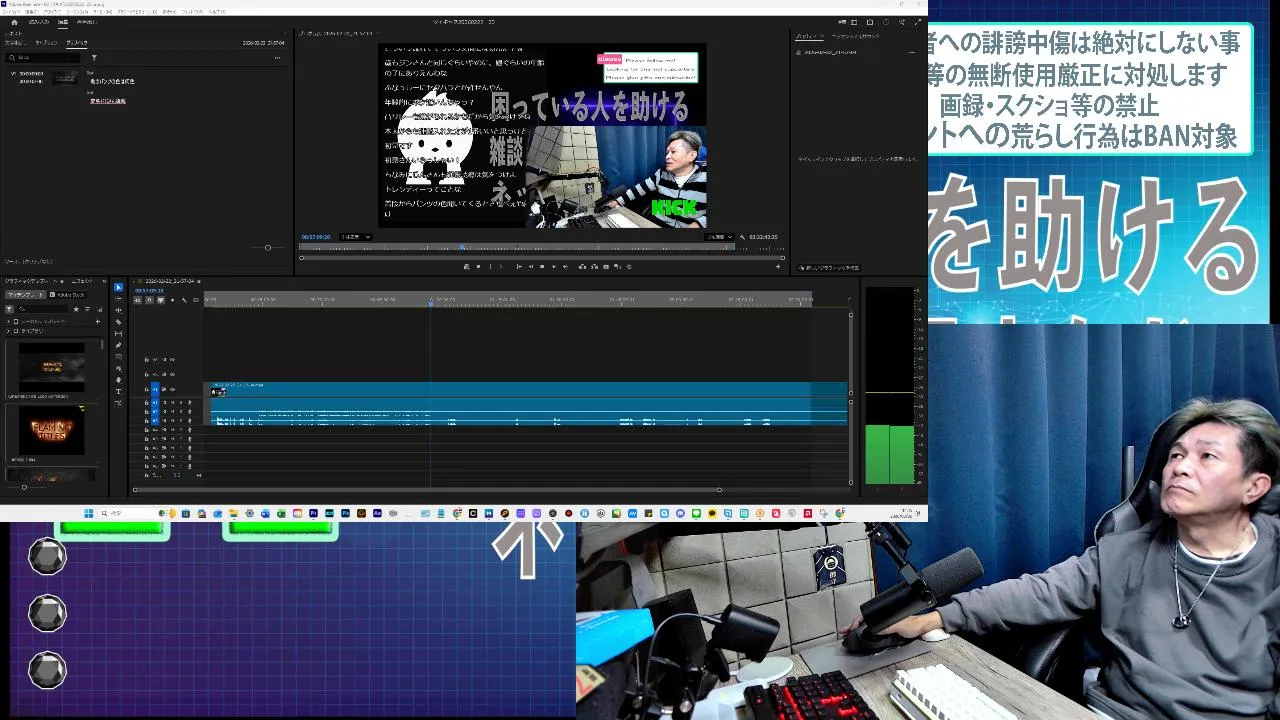The height and width of the screenshot is (720, 1280).
Task: Lock the V1 video track
Action: point(146,389)
